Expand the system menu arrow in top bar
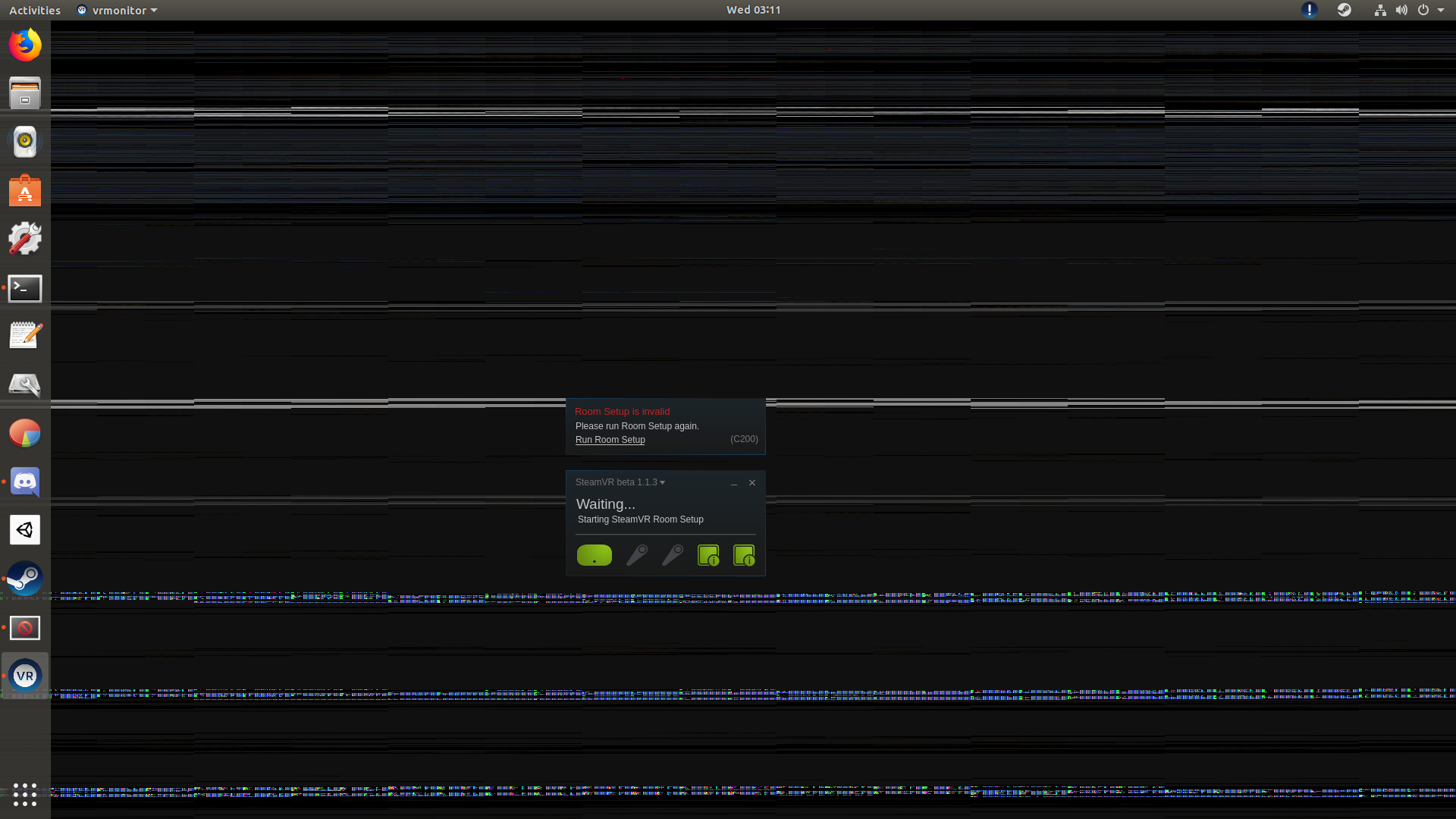Viewport: 1456px width, 819px height. tap(1441, 10)
